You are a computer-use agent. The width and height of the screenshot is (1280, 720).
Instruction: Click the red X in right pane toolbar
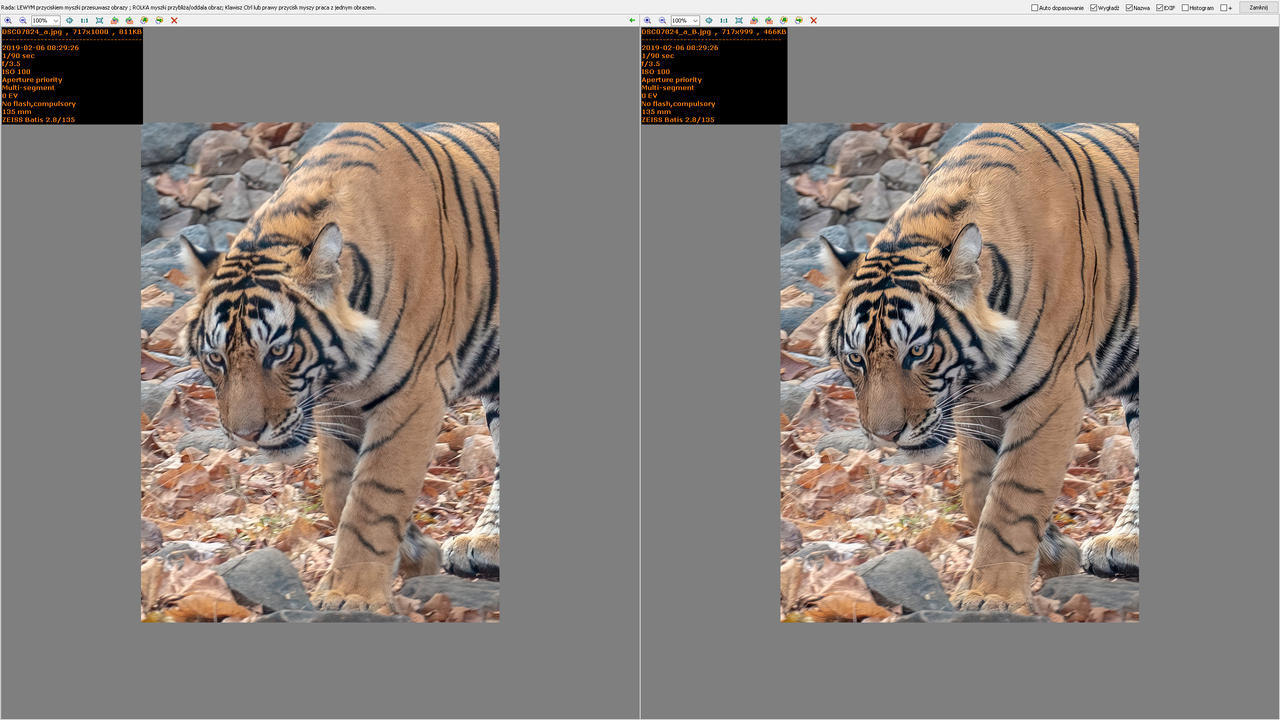coord(813,20)
